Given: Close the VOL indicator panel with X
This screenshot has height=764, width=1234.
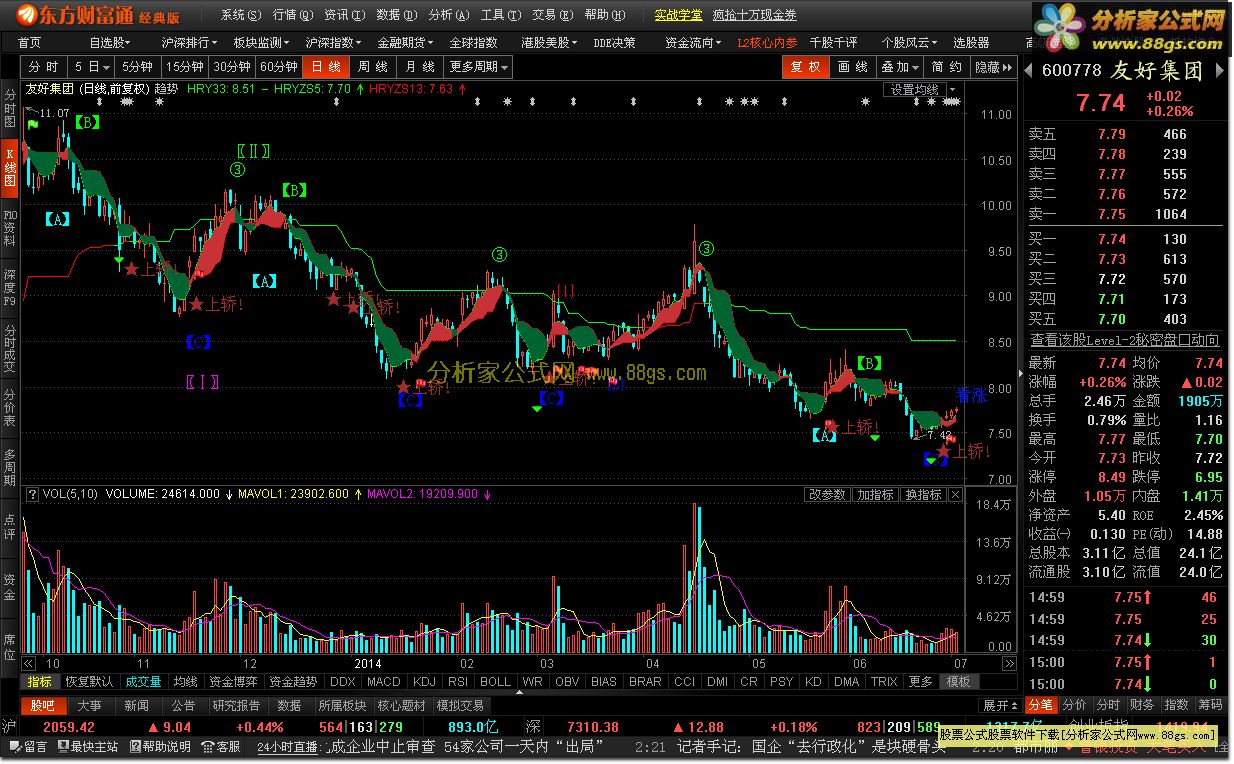Looking at the screenshot, I should pos(955,495).
